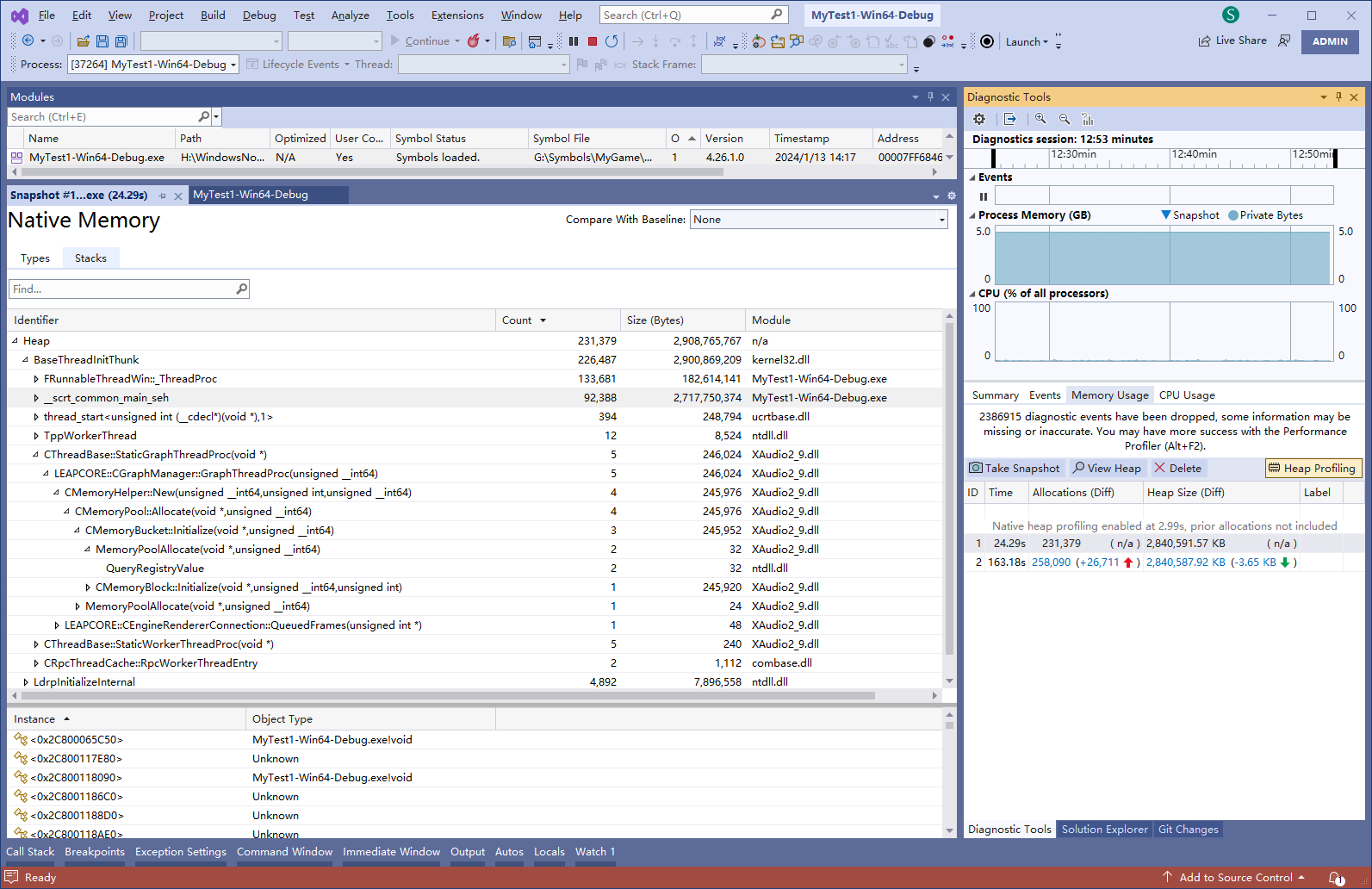Screen dimensions: 1372x889
Task: Click the document well gear icon
Action: point(952,196)
